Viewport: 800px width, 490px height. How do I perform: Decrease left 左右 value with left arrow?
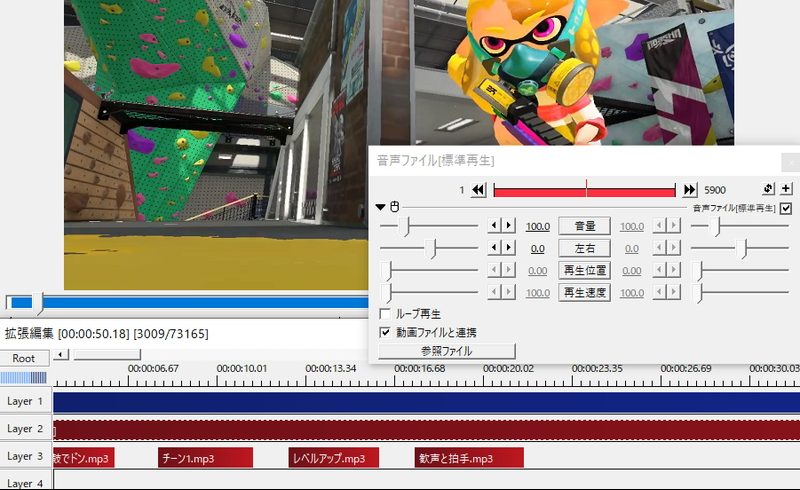[494, 248]
